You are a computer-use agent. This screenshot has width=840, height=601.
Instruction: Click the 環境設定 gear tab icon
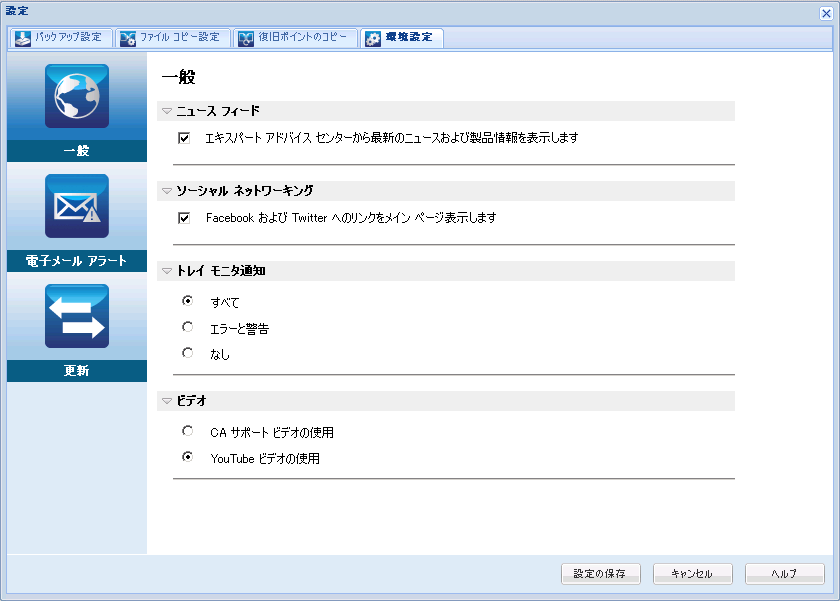pos(371,38)
